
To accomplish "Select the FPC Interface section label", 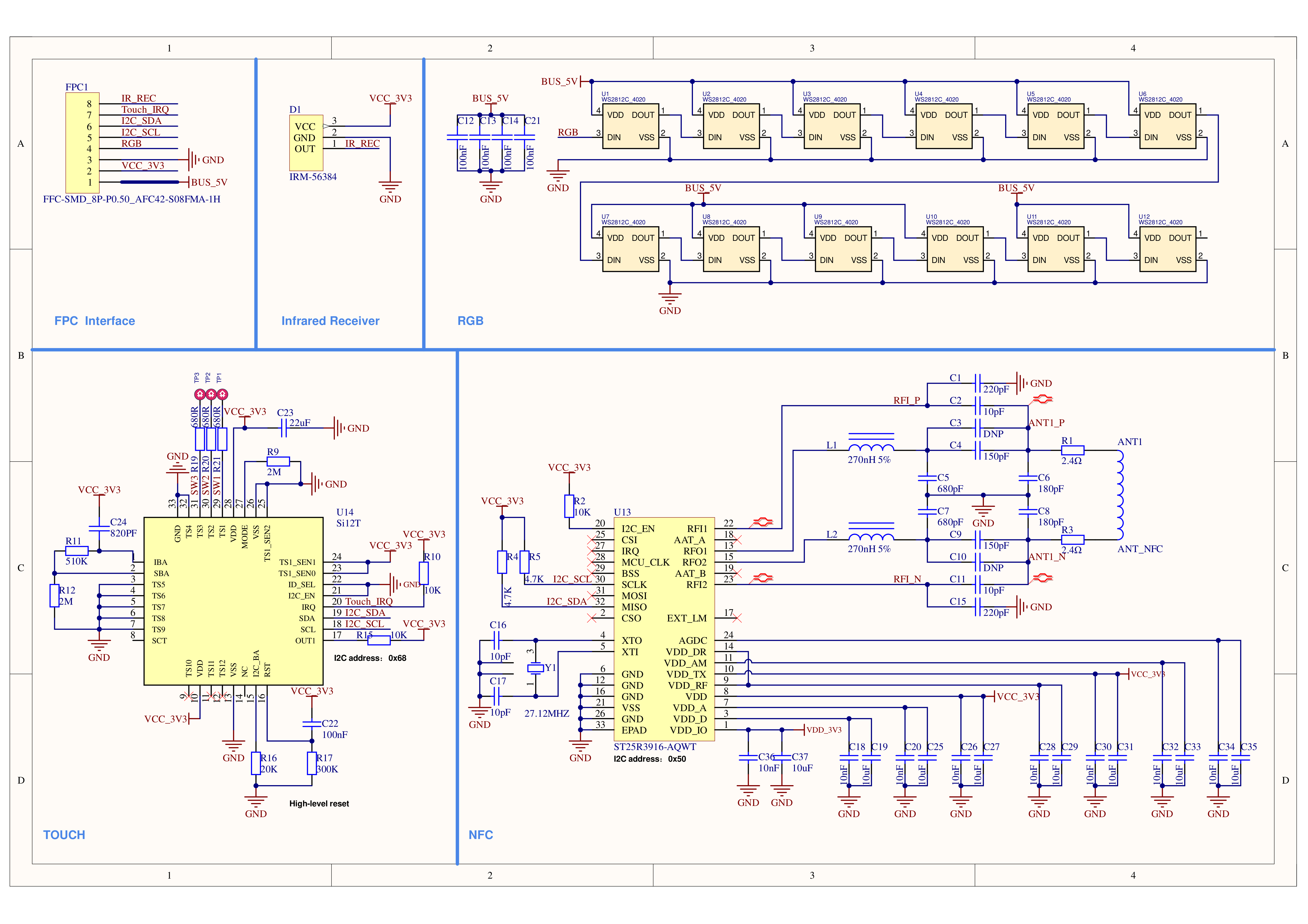I will pyautogui.click(x=95, y=321).
